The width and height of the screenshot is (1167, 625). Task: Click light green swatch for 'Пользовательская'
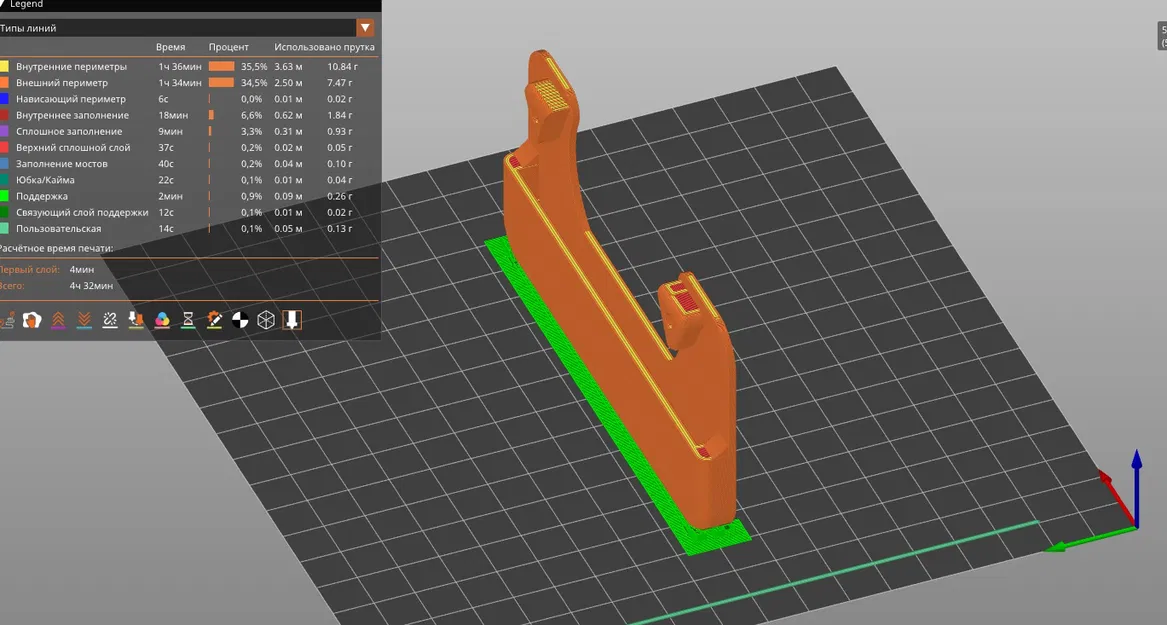4,228
